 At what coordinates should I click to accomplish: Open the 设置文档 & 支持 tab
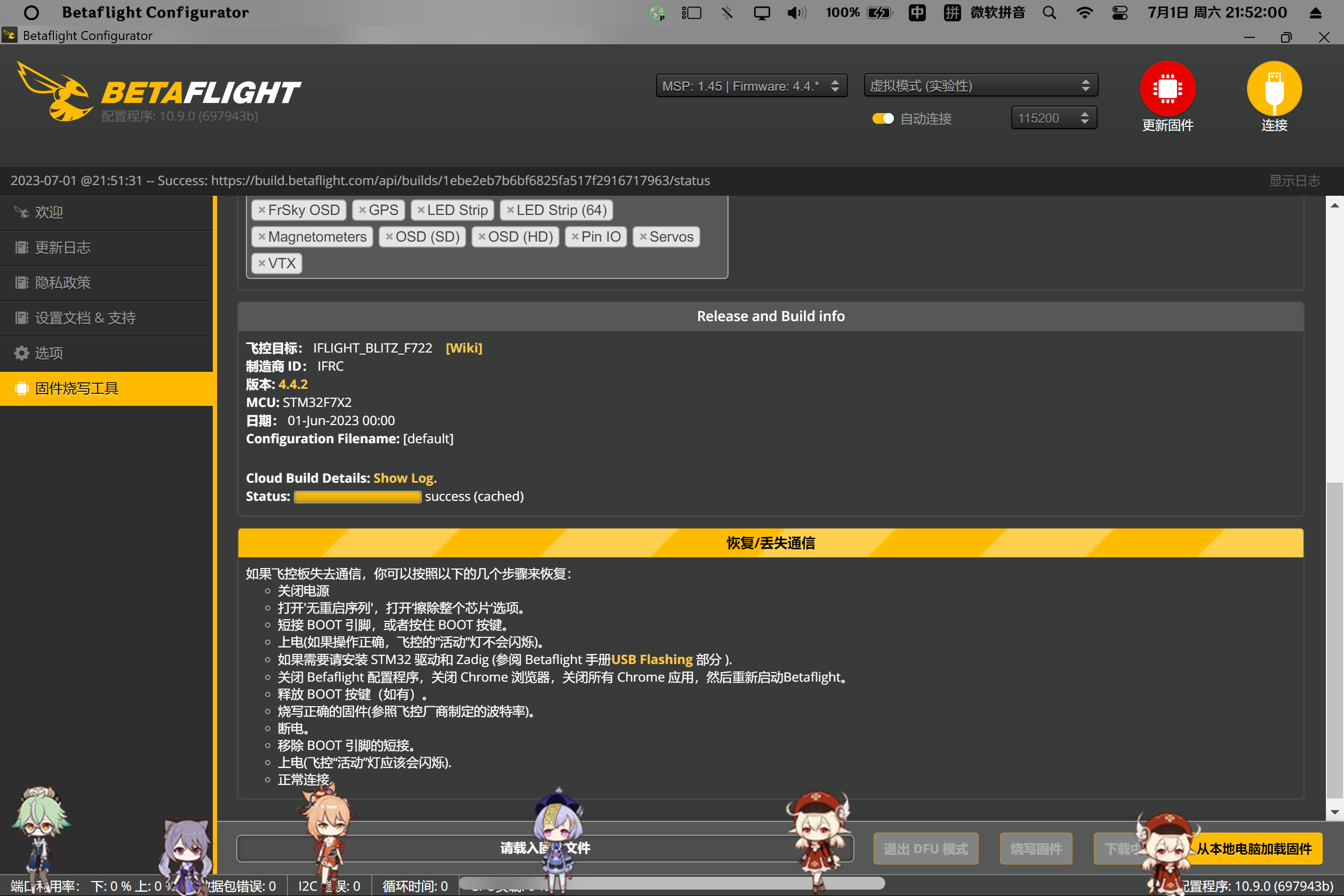click(106, 318)
